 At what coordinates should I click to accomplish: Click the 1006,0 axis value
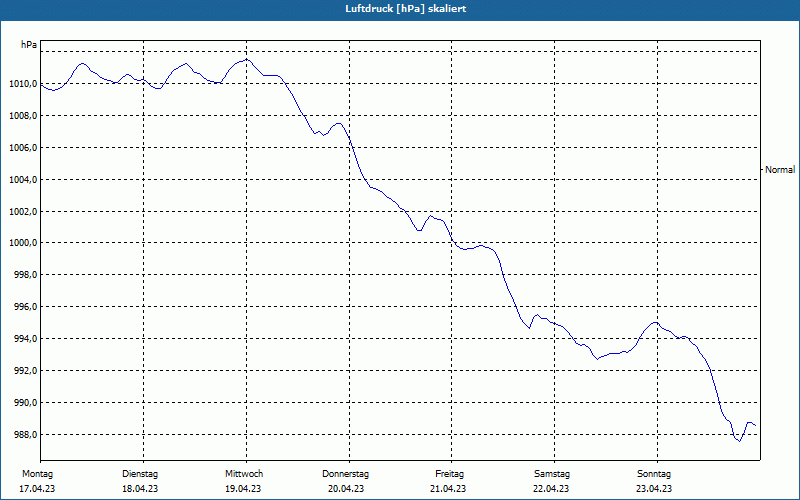[x=23, y=148]
